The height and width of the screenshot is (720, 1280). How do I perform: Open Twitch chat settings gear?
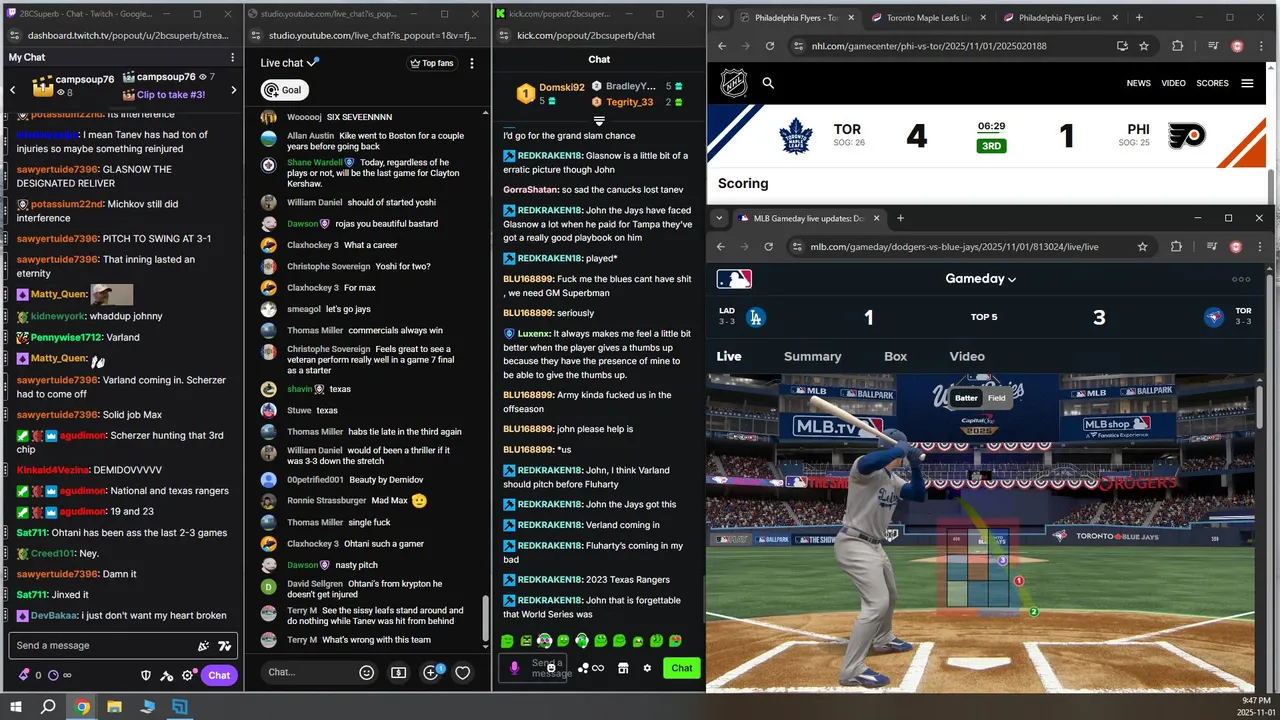click(x=188, y=675)
